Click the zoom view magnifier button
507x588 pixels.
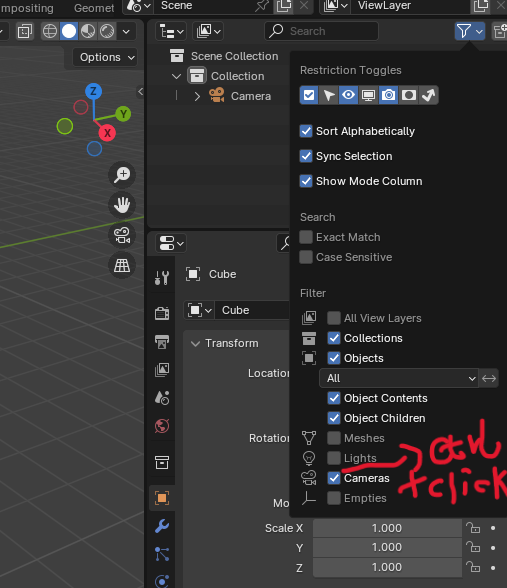122,175
